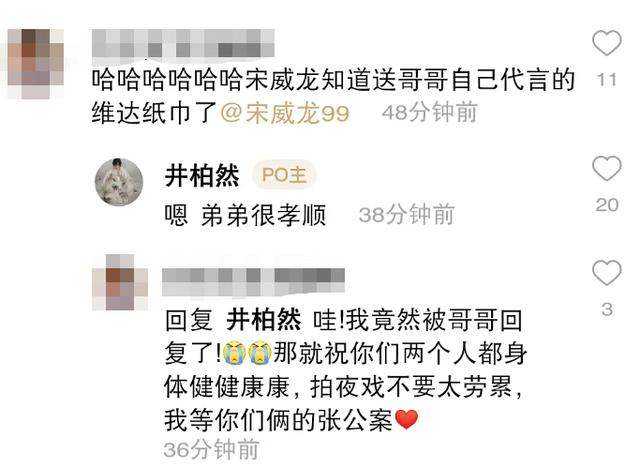Tap the 36分钟前 timestamp
640x468 pixels.
pos(211,450)
